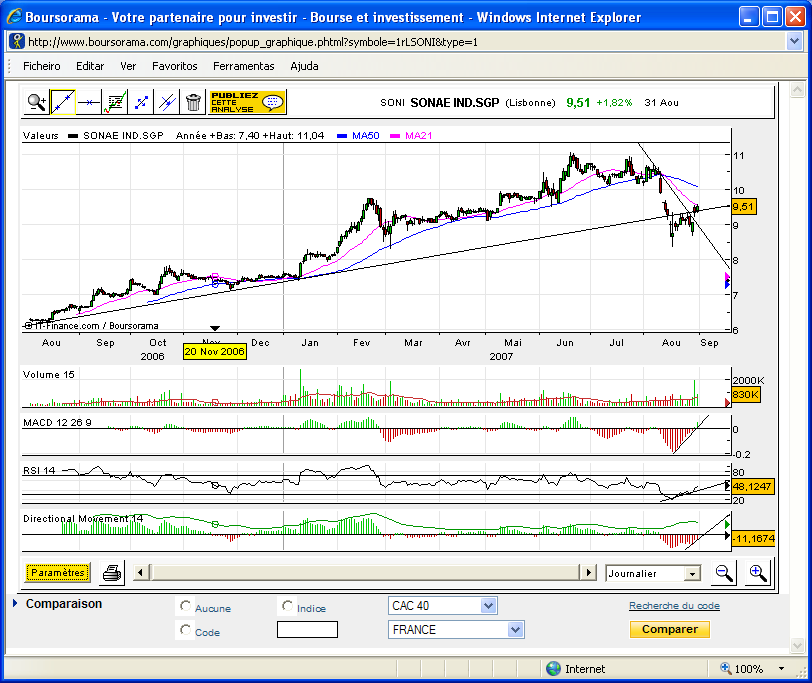
Task: Select the Indice radio button
Action: click(x=288, y=606)
